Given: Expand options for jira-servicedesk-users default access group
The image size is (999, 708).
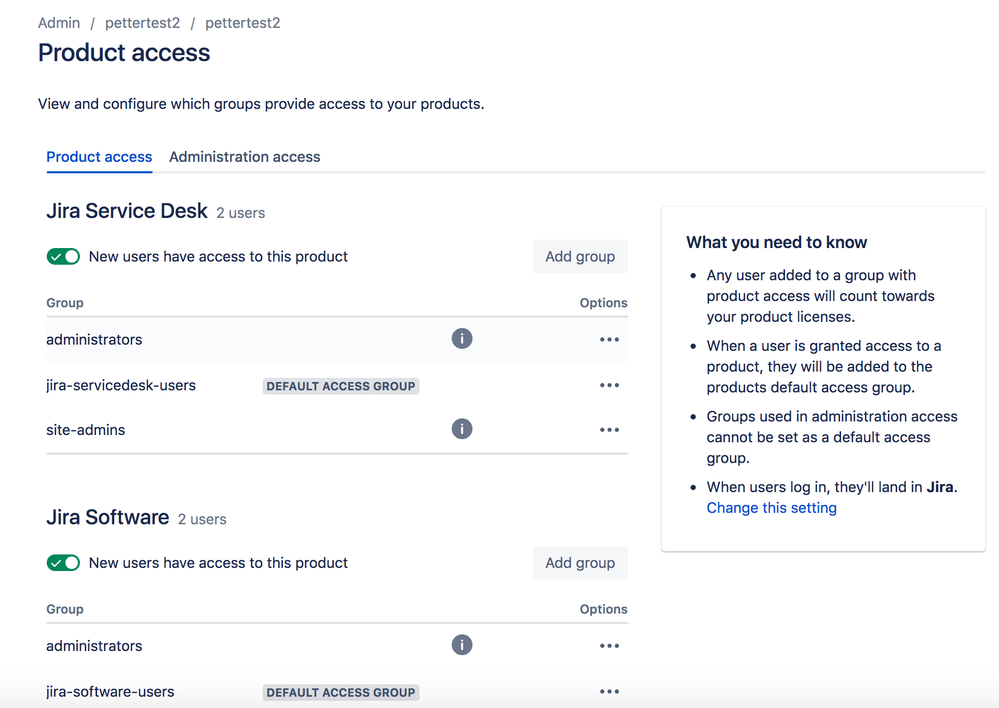Looking at the screenshot, I should 609,384.
